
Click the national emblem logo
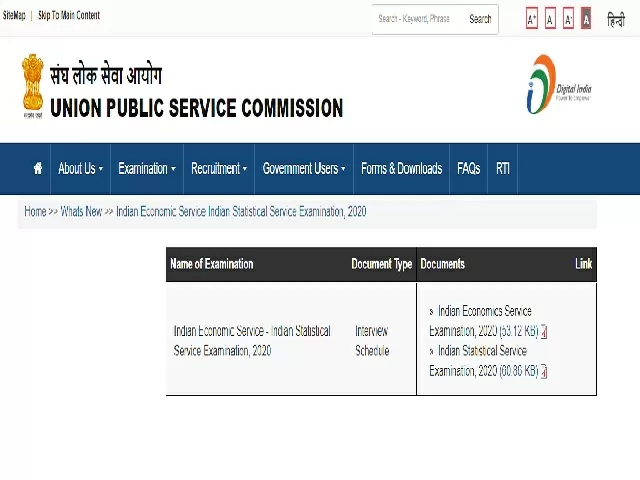(x=33, y=86)
